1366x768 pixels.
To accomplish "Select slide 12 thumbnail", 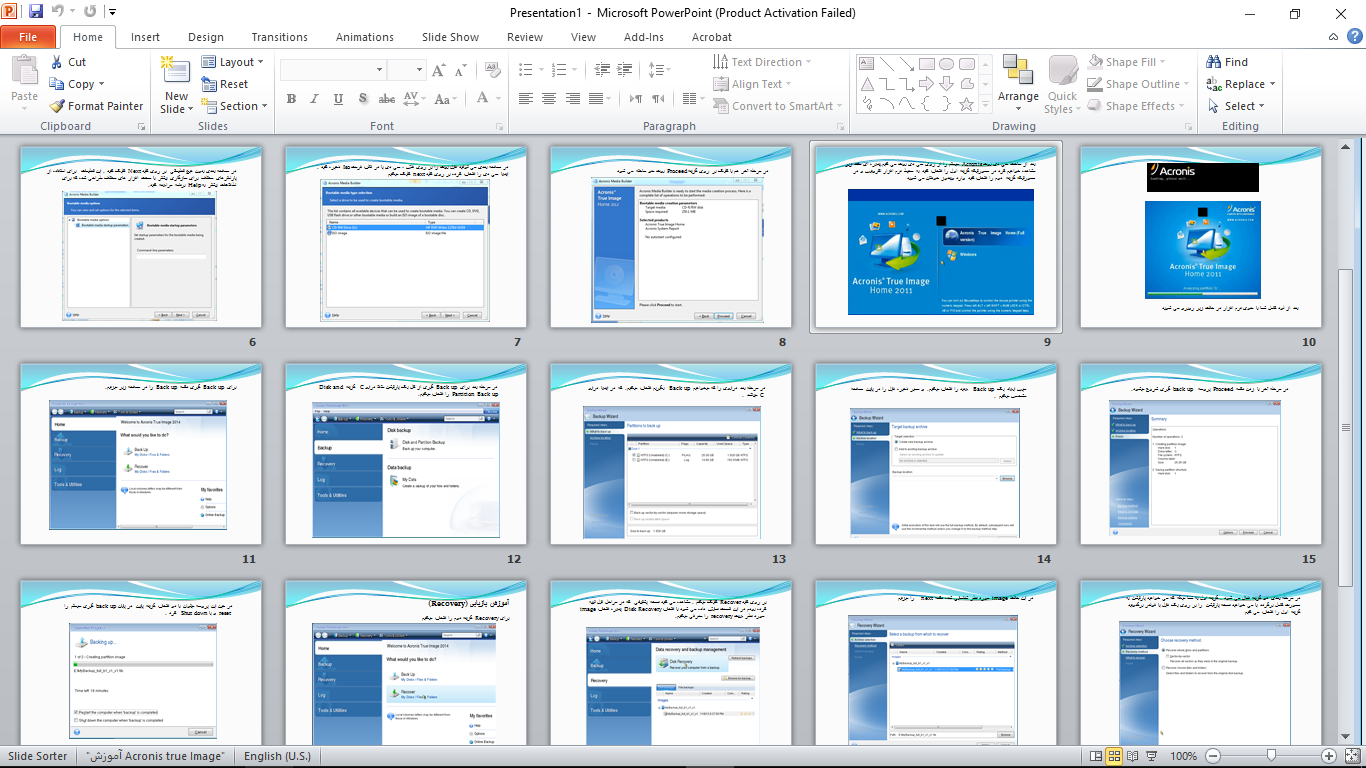I will coord(405,453).
